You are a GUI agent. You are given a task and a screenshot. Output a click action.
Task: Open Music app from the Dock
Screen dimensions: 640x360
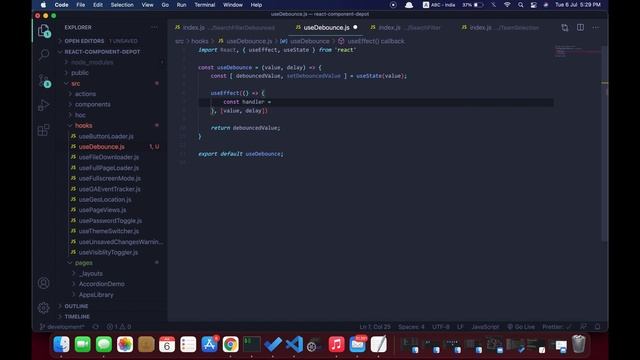pyautogui.click(x=336, y=344)
